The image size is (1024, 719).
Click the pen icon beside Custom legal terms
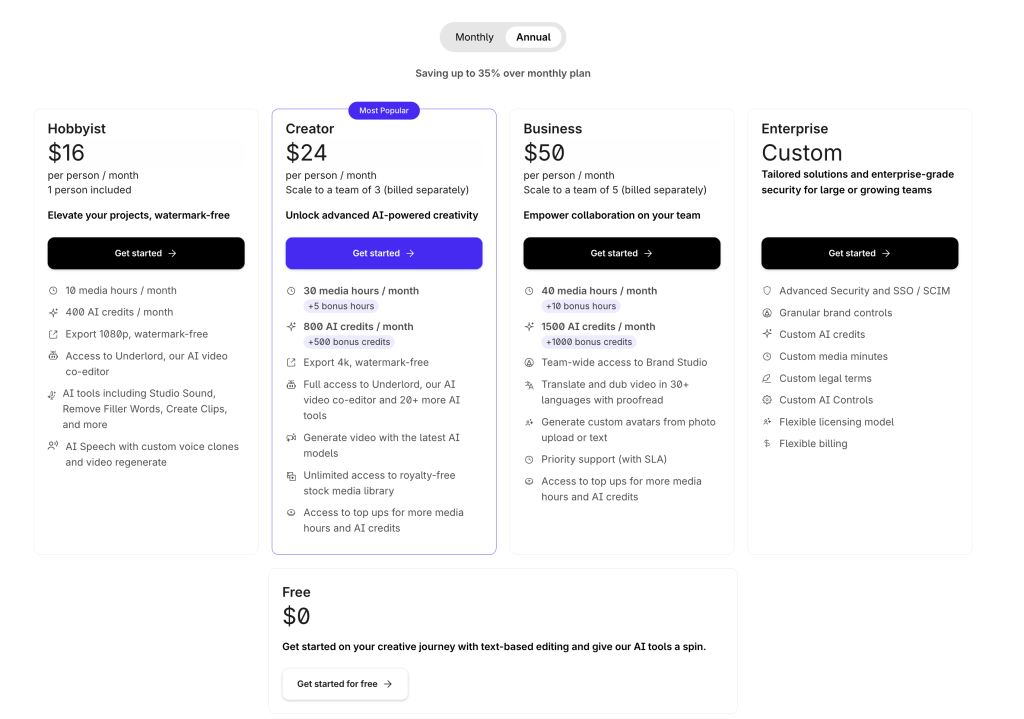[x=769, y=377]
